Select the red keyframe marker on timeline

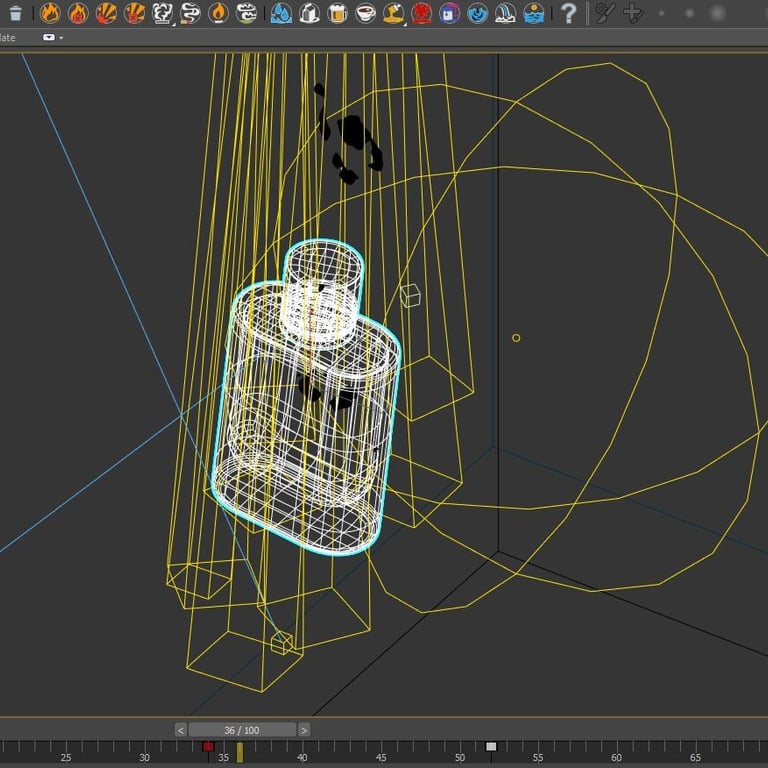[x=208, y=746]
